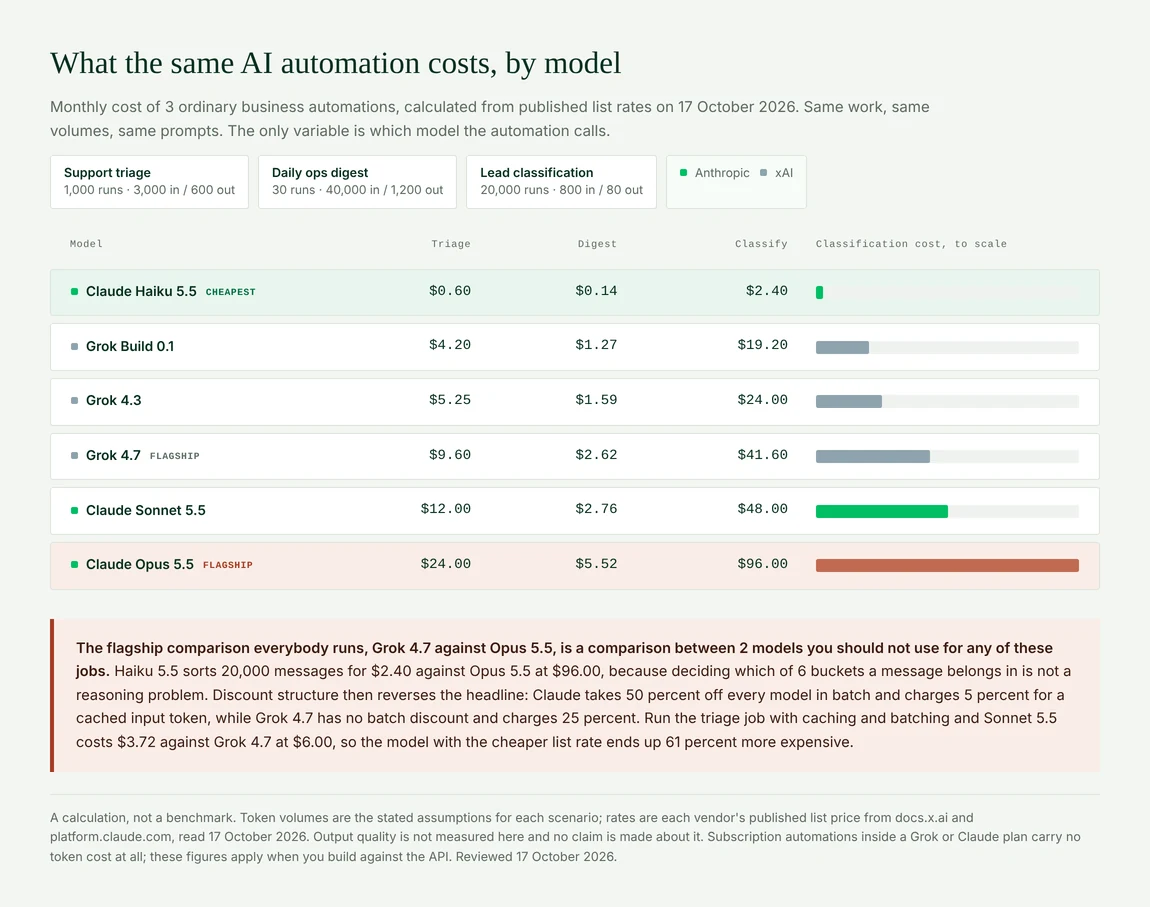This screenshot has height=907, width=1150.
Task: Click the $2.76 digest cost value
Action: pos(596,510)
